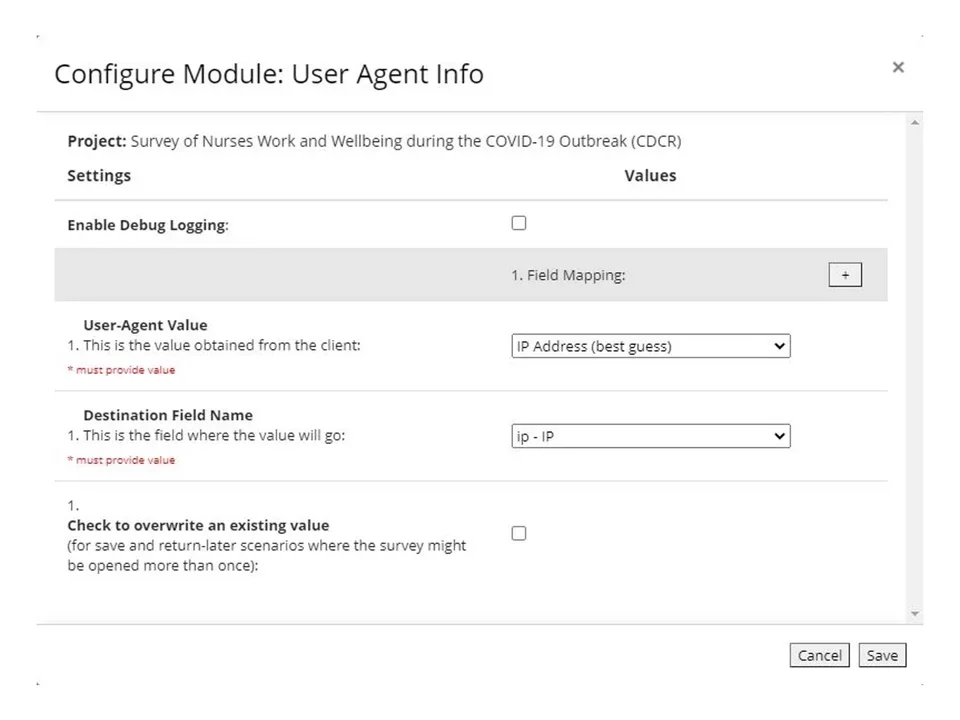Click the chevron on the ip - IP dropdown

[780, 436]
